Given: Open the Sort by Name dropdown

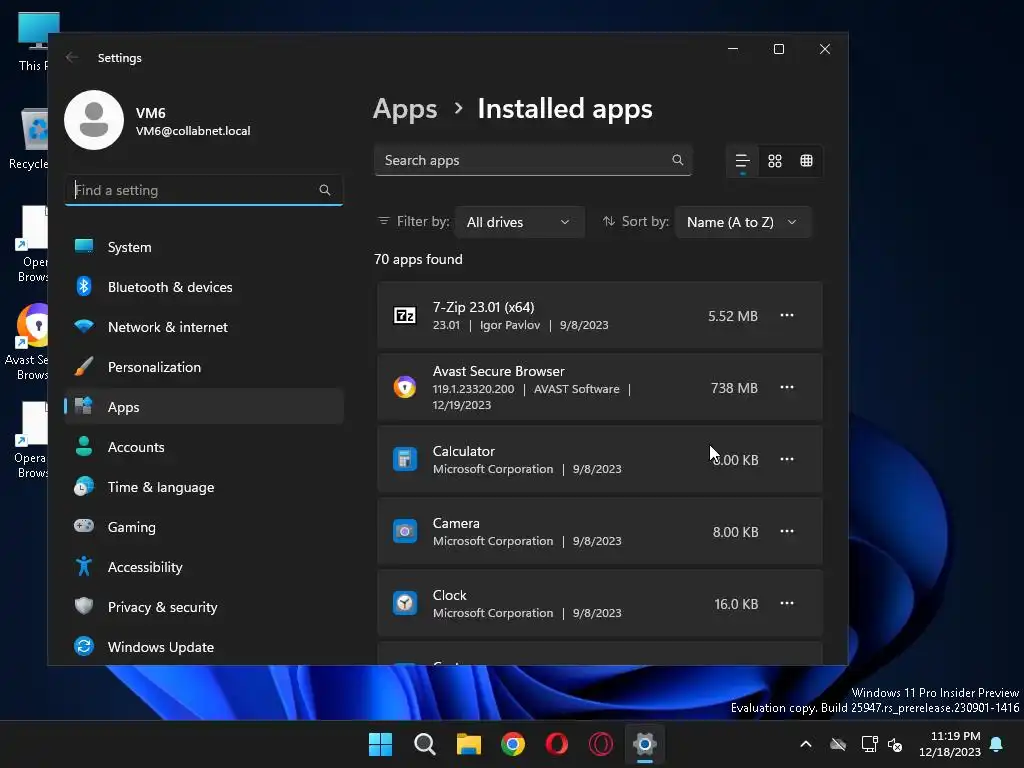Looking at the screenshot, I should click(x=743, y=222).
